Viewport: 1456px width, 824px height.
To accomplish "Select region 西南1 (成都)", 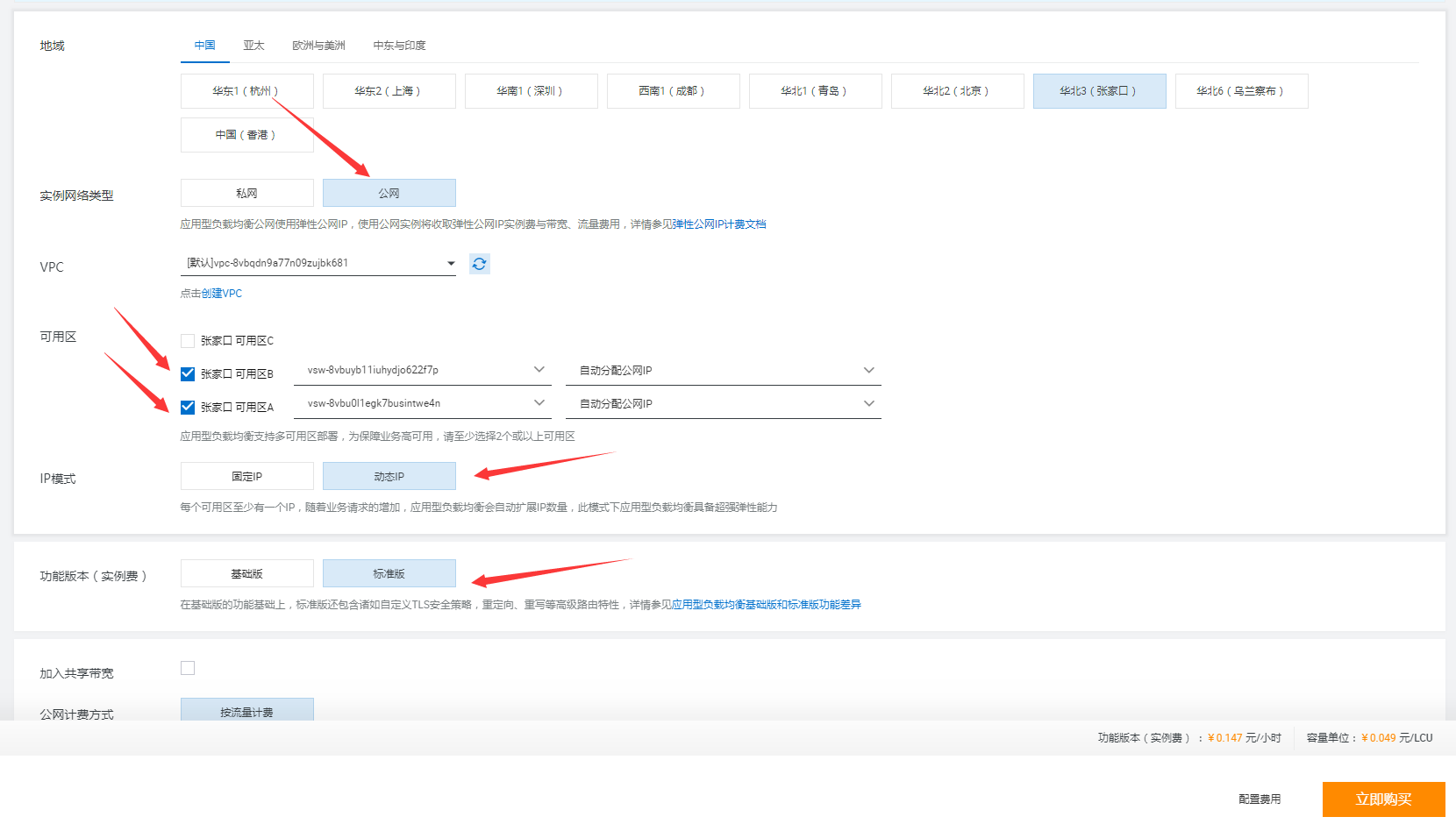I will coord(674,91).
